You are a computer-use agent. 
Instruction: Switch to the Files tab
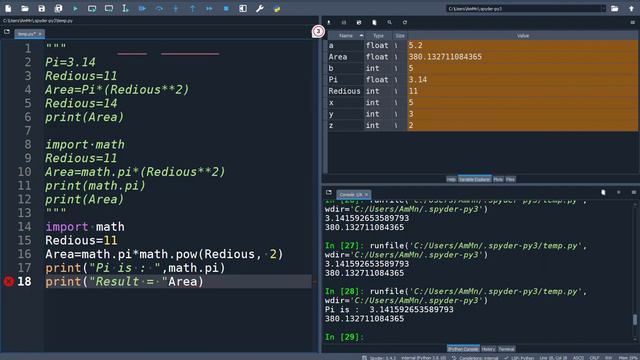(x=510, y=179)
